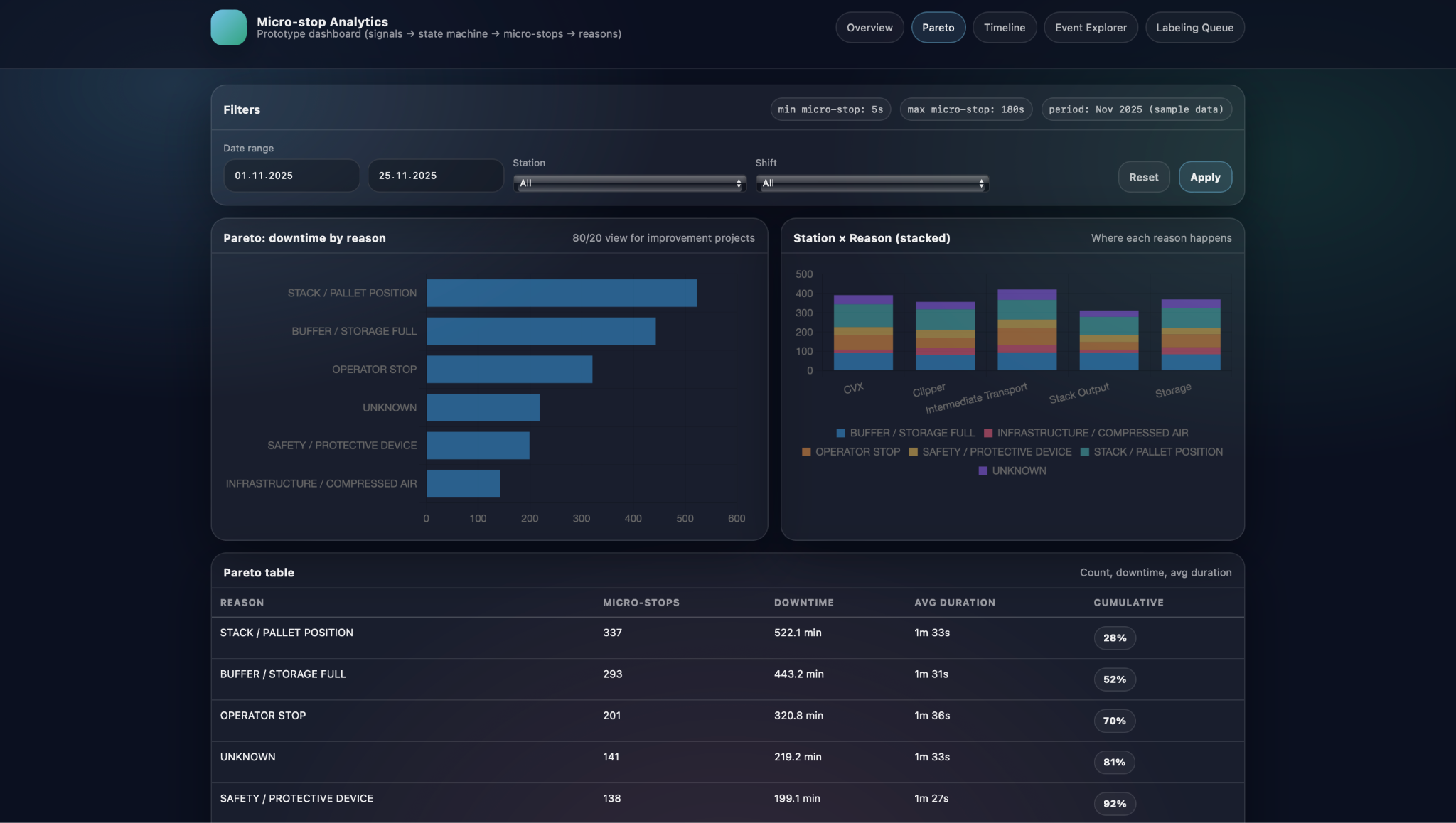Switch to the Overview tab

869,28
